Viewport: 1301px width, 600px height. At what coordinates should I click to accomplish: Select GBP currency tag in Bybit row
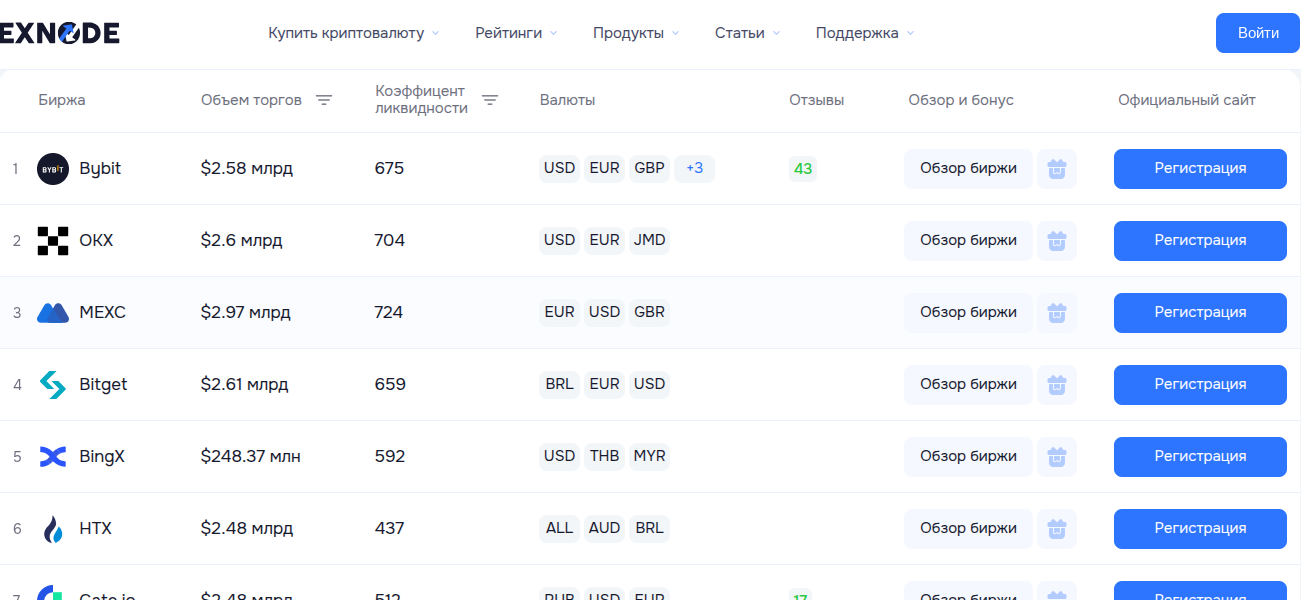tap(650, 168)
